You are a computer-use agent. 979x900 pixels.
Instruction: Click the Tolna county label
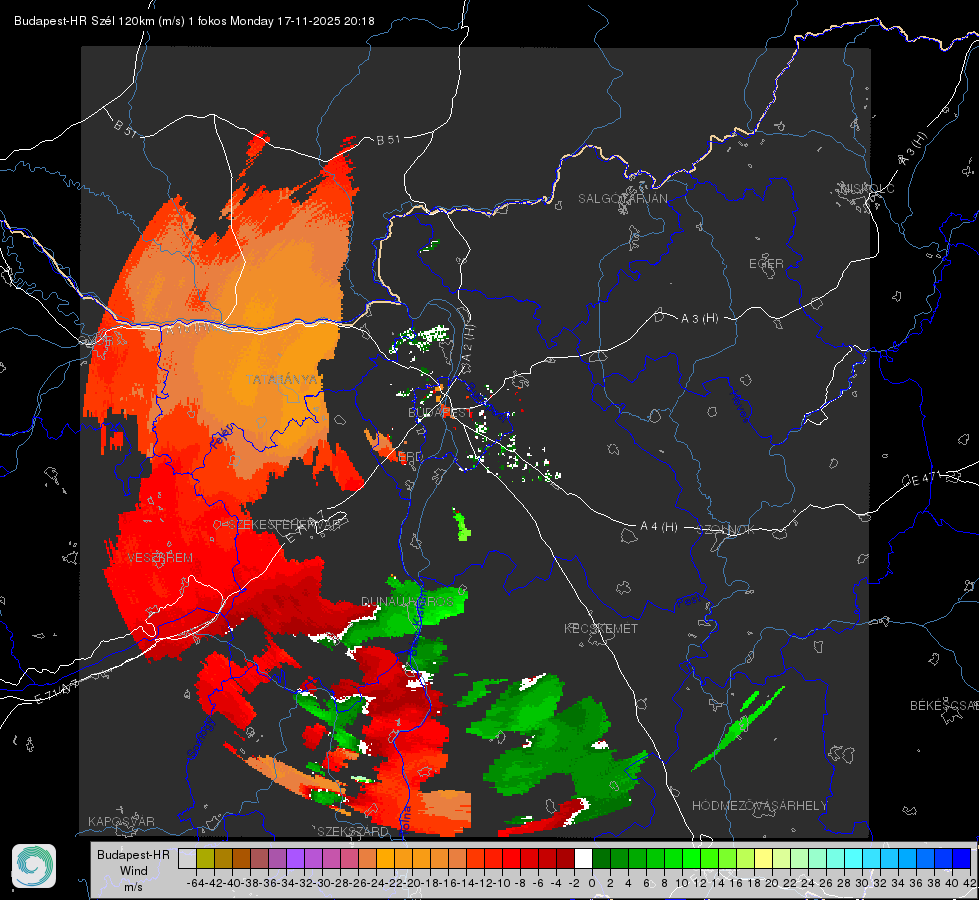(x=405, y=819)
